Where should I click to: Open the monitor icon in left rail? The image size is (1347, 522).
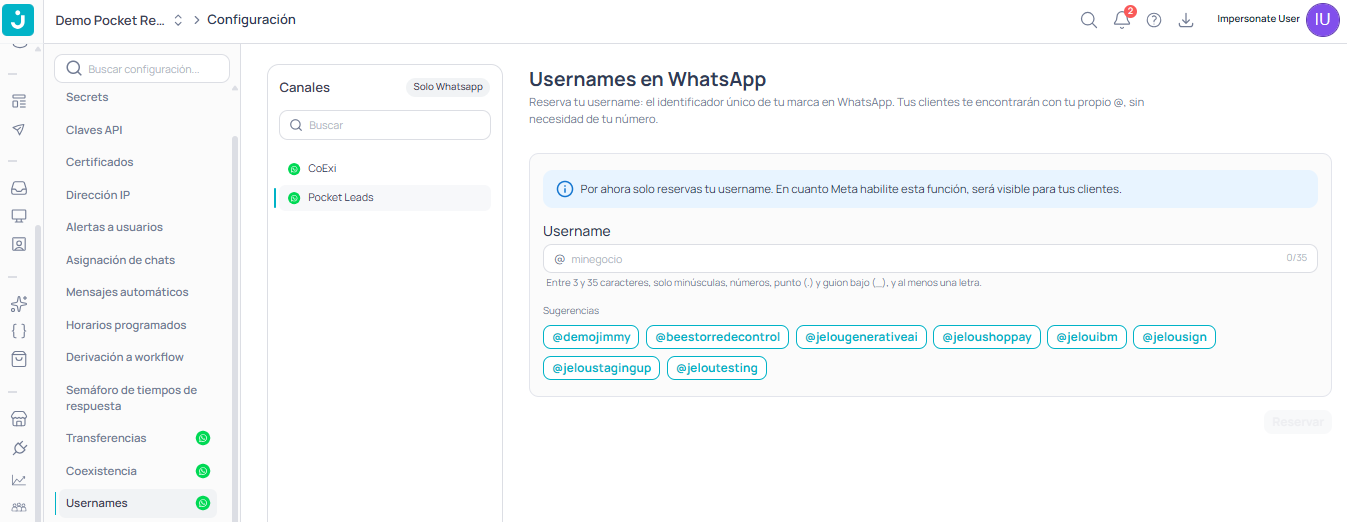(x=19, y=216)
